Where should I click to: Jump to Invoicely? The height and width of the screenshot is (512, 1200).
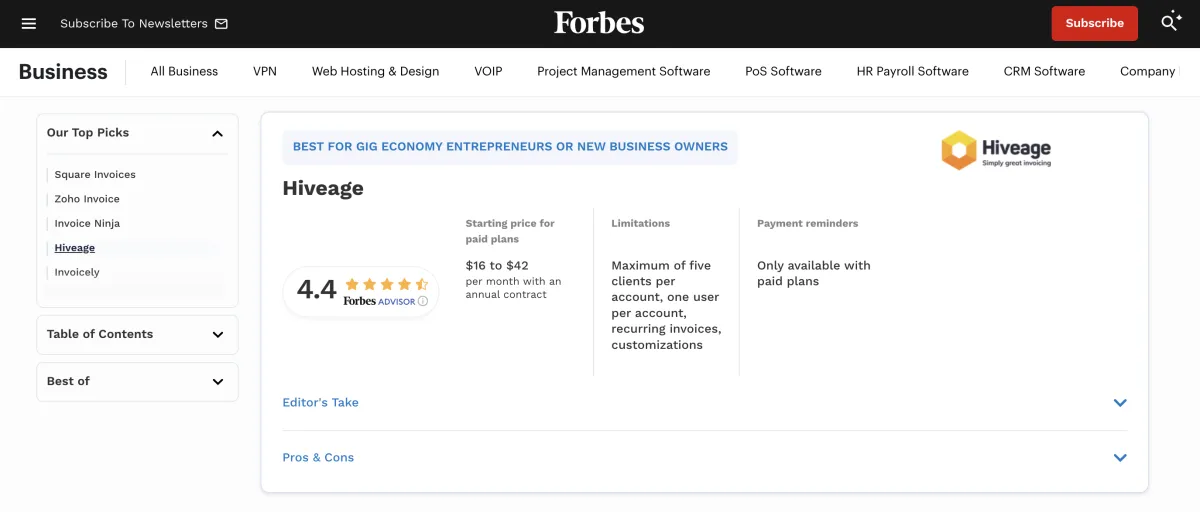[77, 272]
